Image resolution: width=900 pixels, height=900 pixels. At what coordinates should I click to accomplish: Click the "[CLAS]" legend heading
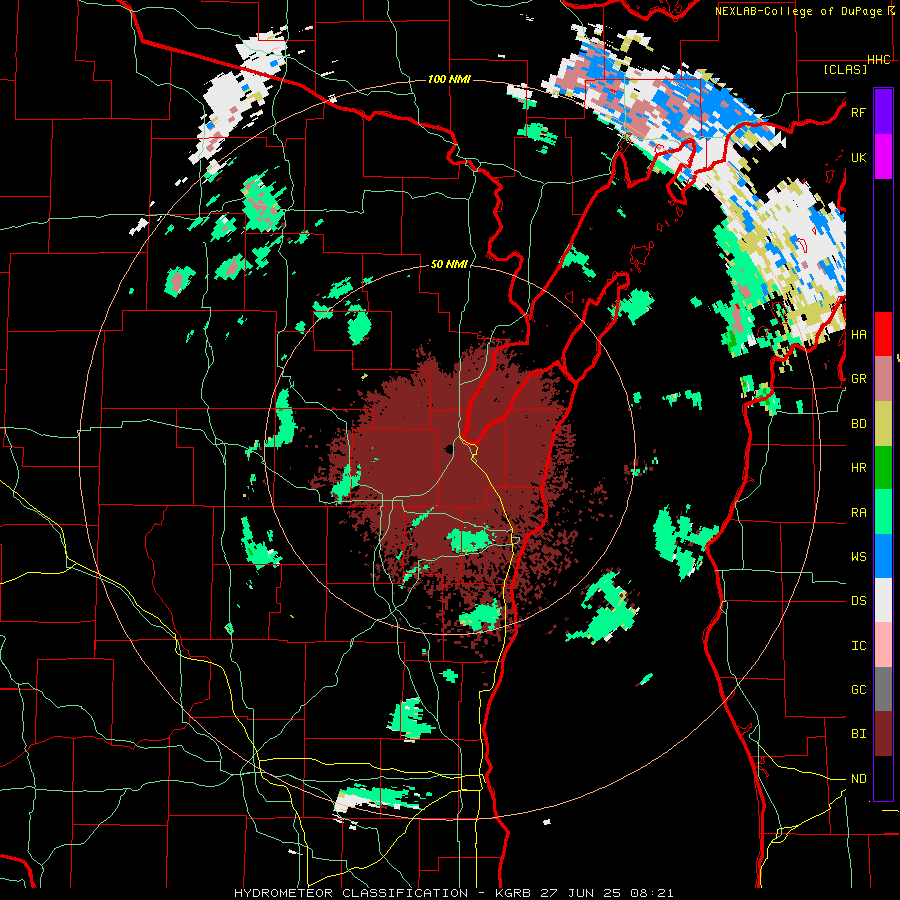coord(844,70)
